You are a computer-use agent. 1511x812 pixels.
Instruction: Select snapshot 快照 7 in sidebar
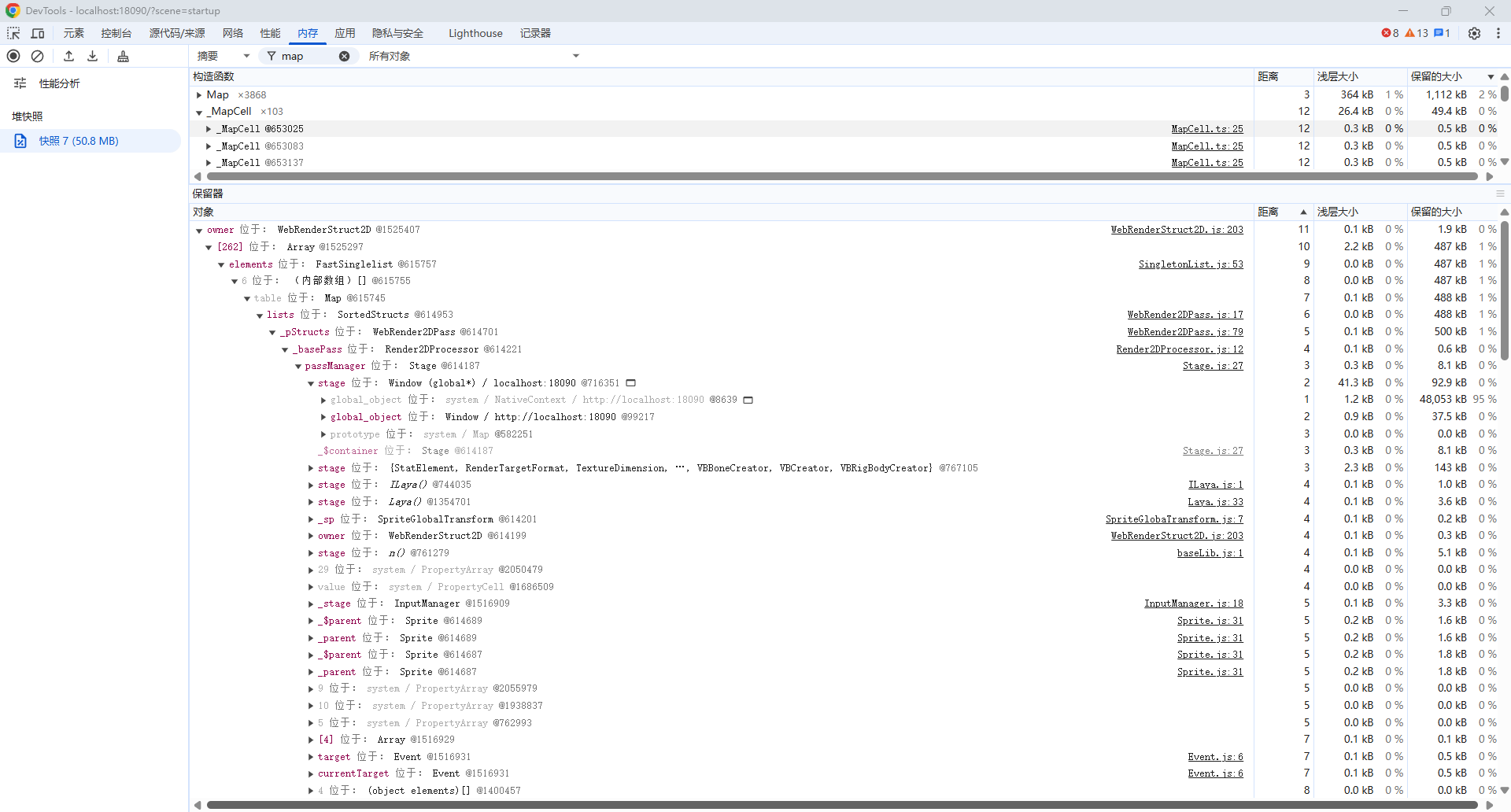click(x=79, y=141)
